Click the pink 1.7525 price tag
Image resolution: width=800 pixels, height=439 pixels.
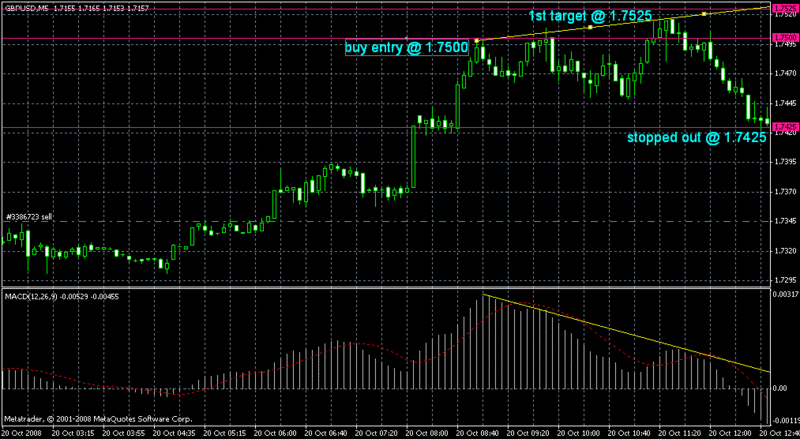[x=785, y=8]
